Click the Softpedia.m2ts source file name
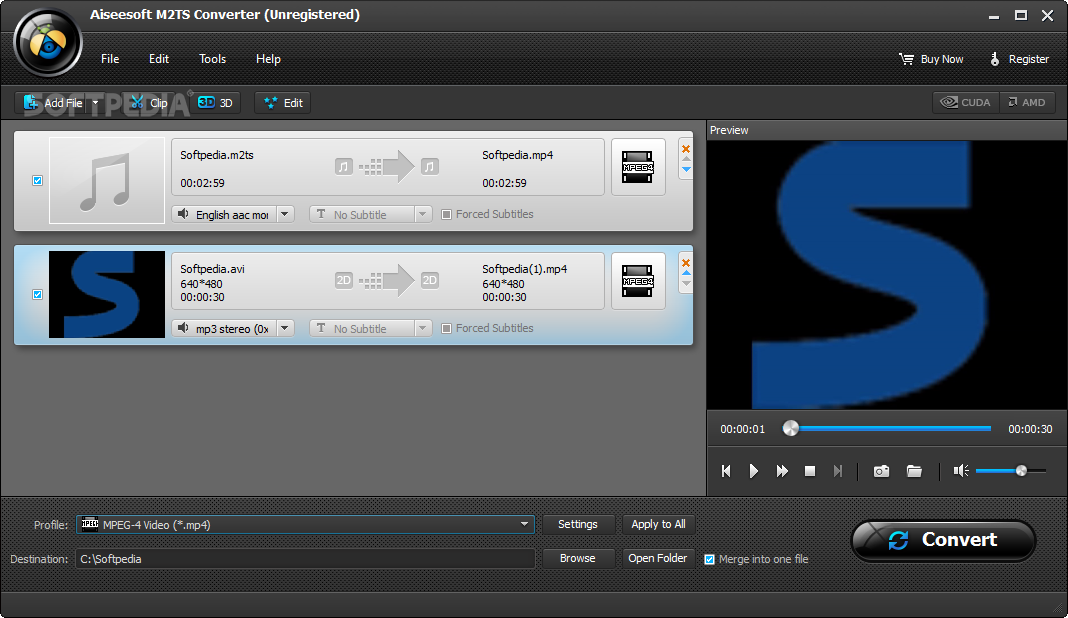Image resolution: width=1068 pixels, height=618 pixels. tap(217, 155)
